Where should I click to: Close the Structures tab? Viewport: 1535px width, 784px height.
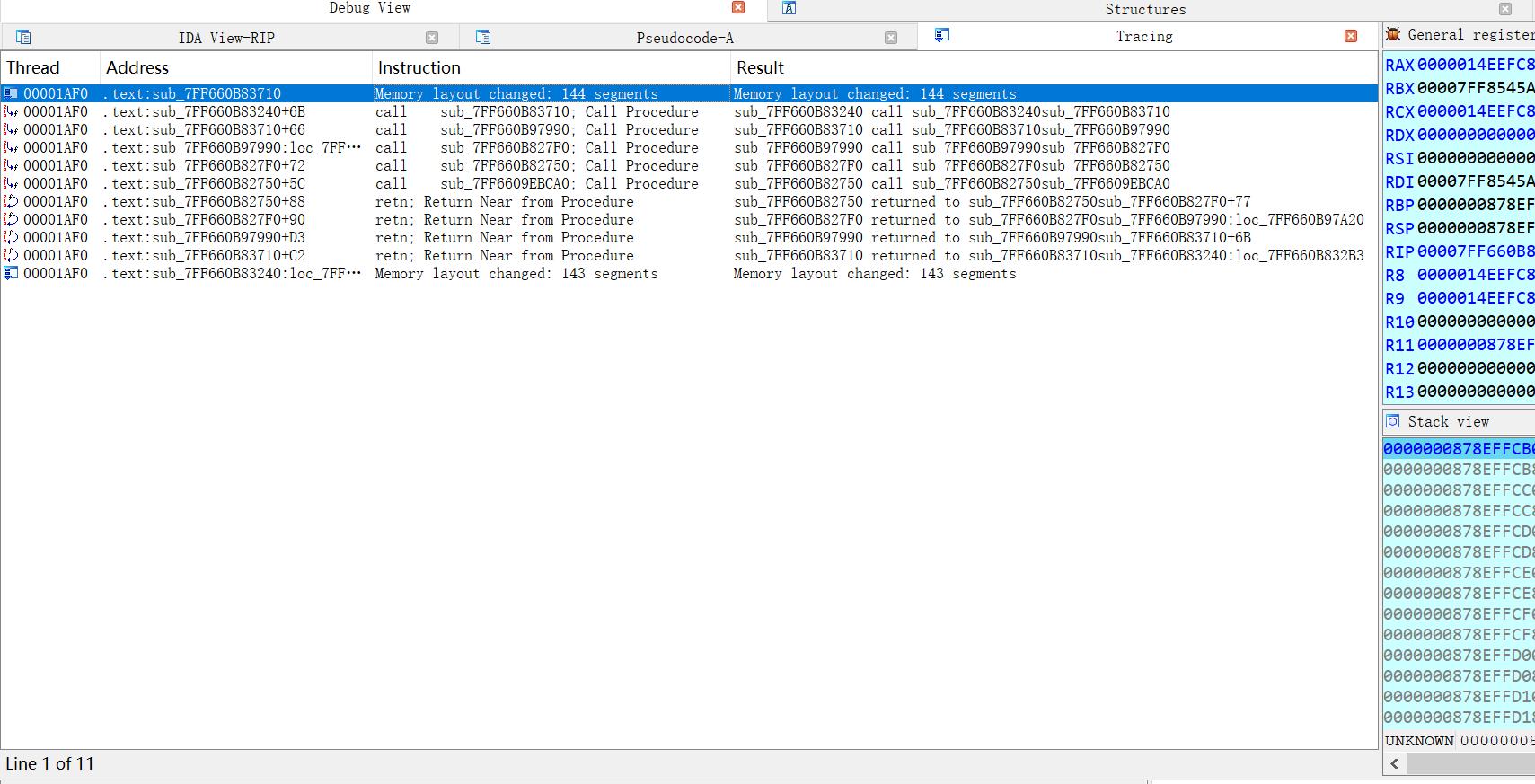(x=1505, y=9)
